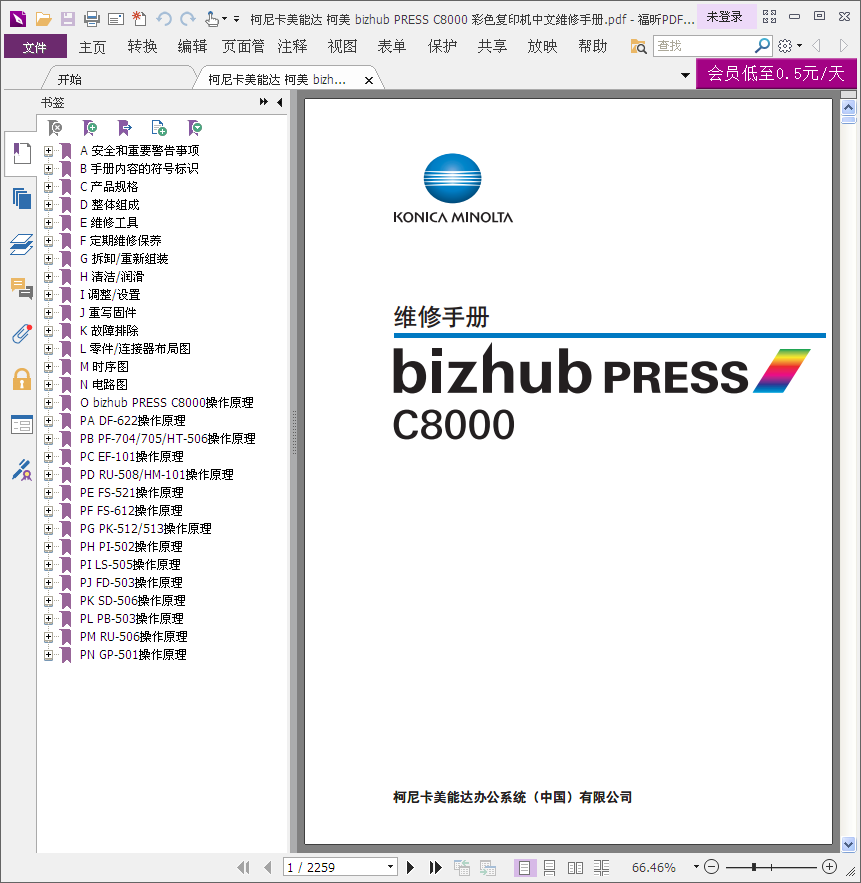Open the 帮助 ribbon tab
861x883 pixels.
point(592,46)
